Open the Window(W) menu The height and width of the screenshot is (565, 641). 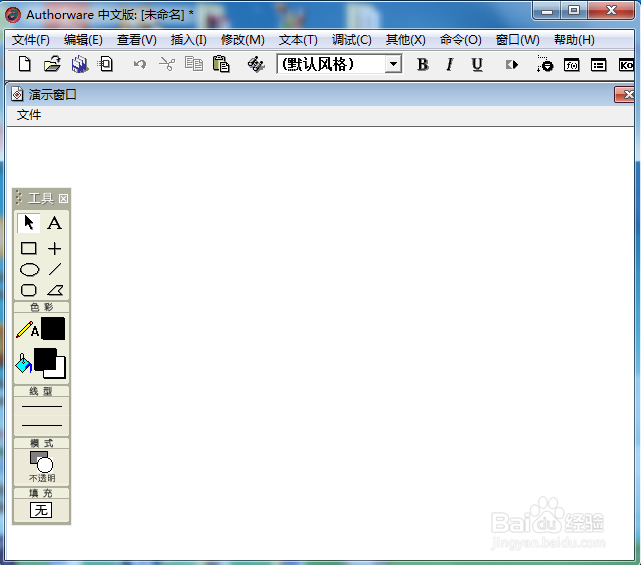pyautogui.click(x=518, y=40)
